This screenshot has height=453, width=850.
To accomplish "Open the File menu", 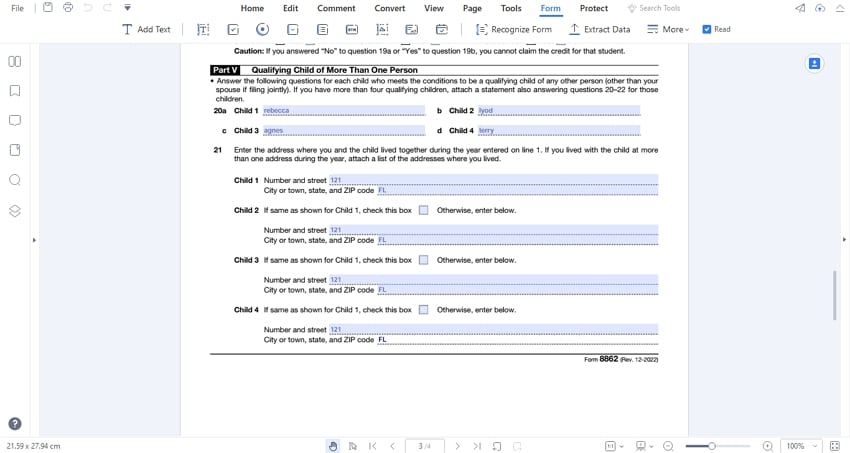I will pos(17,8).
